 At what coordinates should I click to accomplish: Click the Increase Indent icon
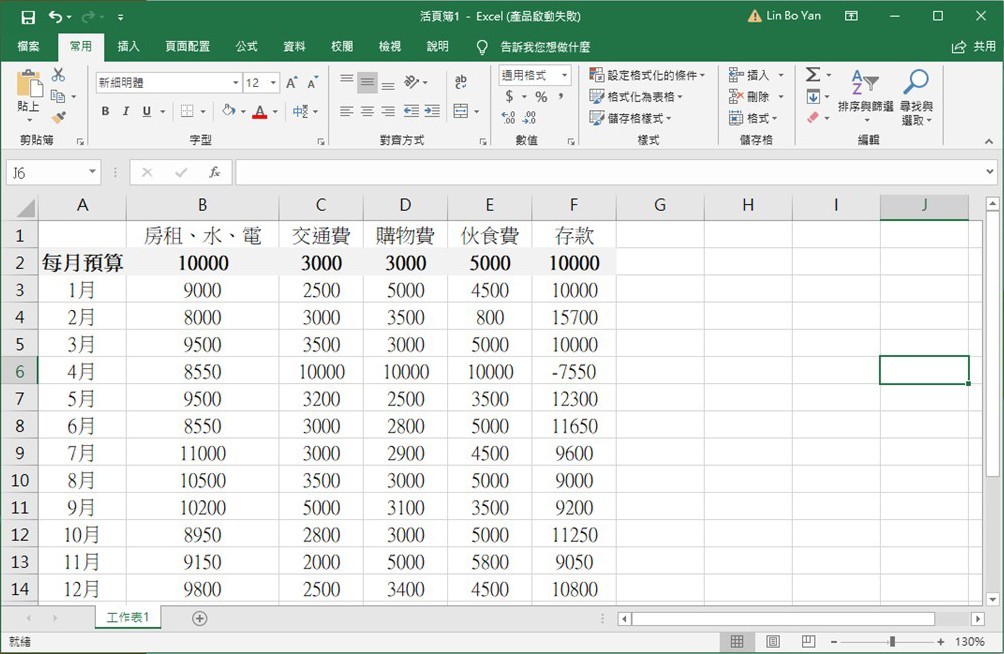click(x=432, y=111)
